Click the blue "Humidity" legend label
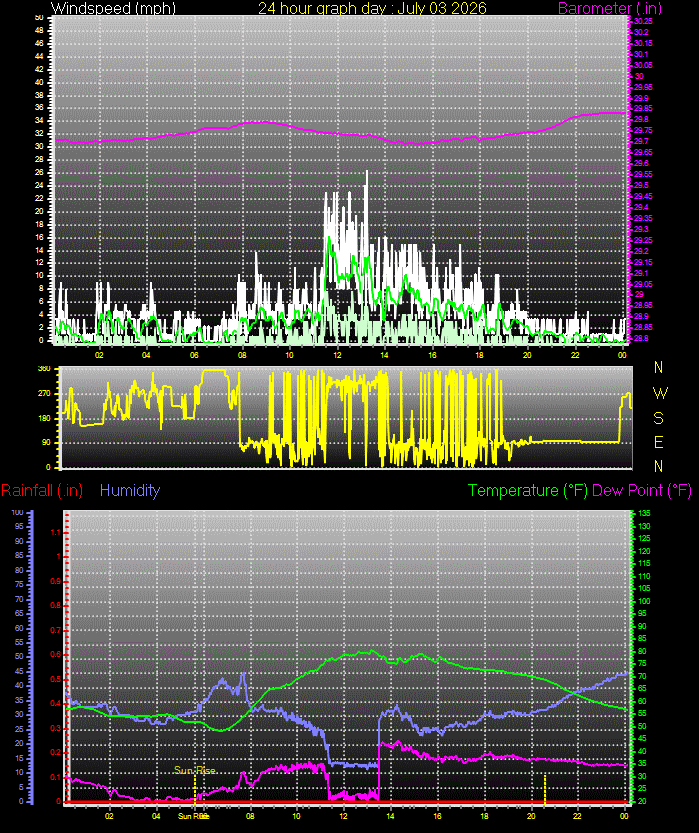Viewport: 699px width, 833px height. coord(130,490)
